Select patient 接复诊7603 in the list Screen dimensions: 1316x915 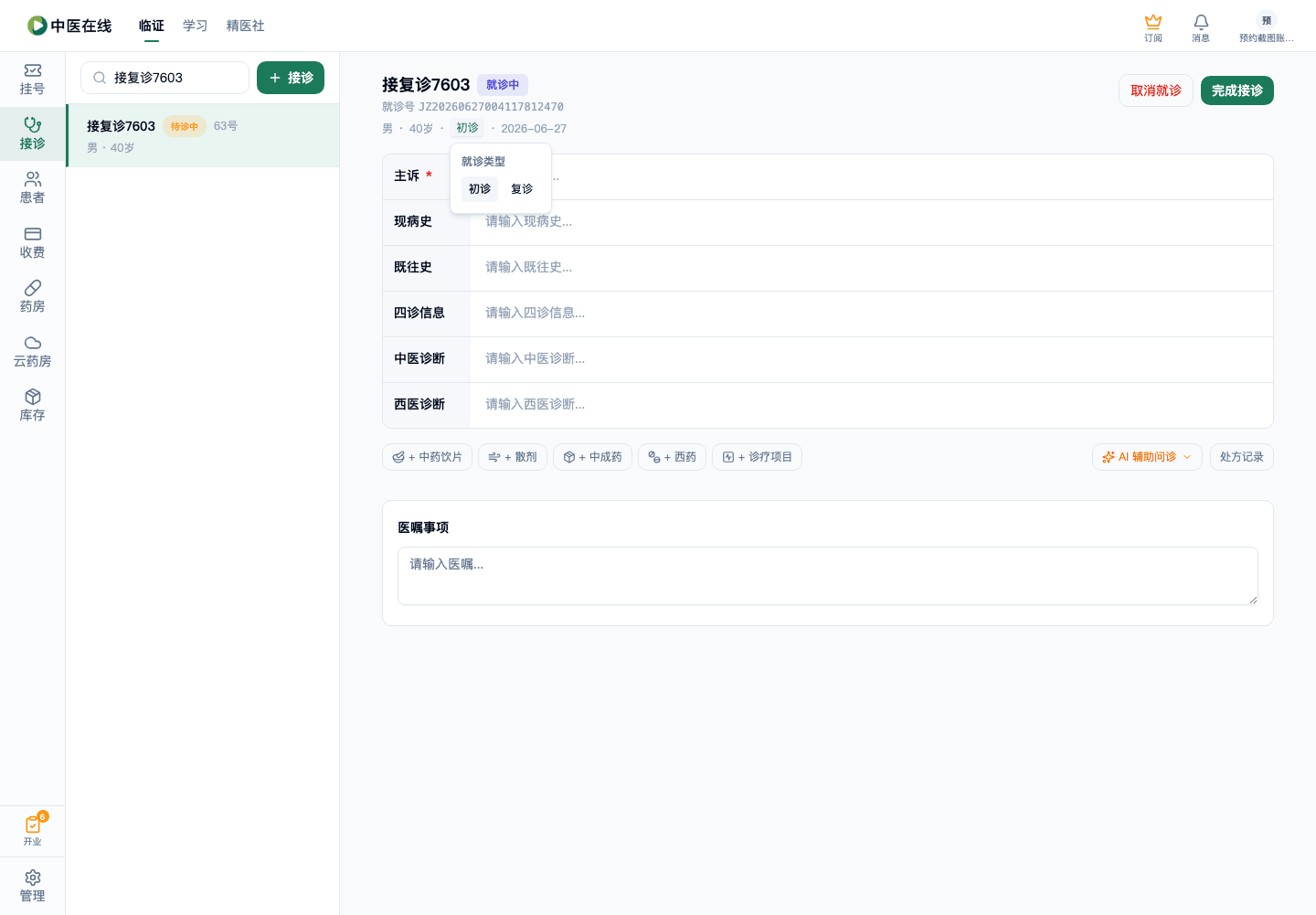pos(203,135)
